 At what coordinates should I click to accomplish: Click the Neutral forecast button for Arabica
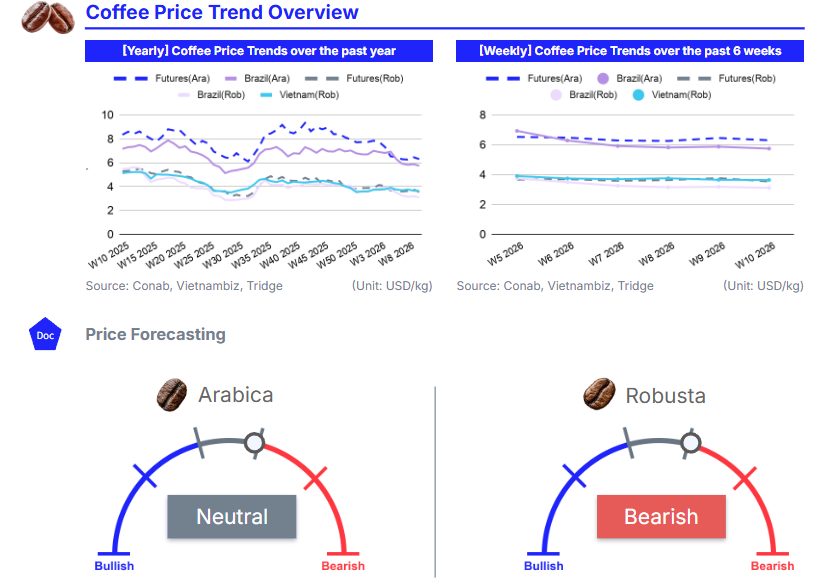pyautogui.click(x=232, y=517)
